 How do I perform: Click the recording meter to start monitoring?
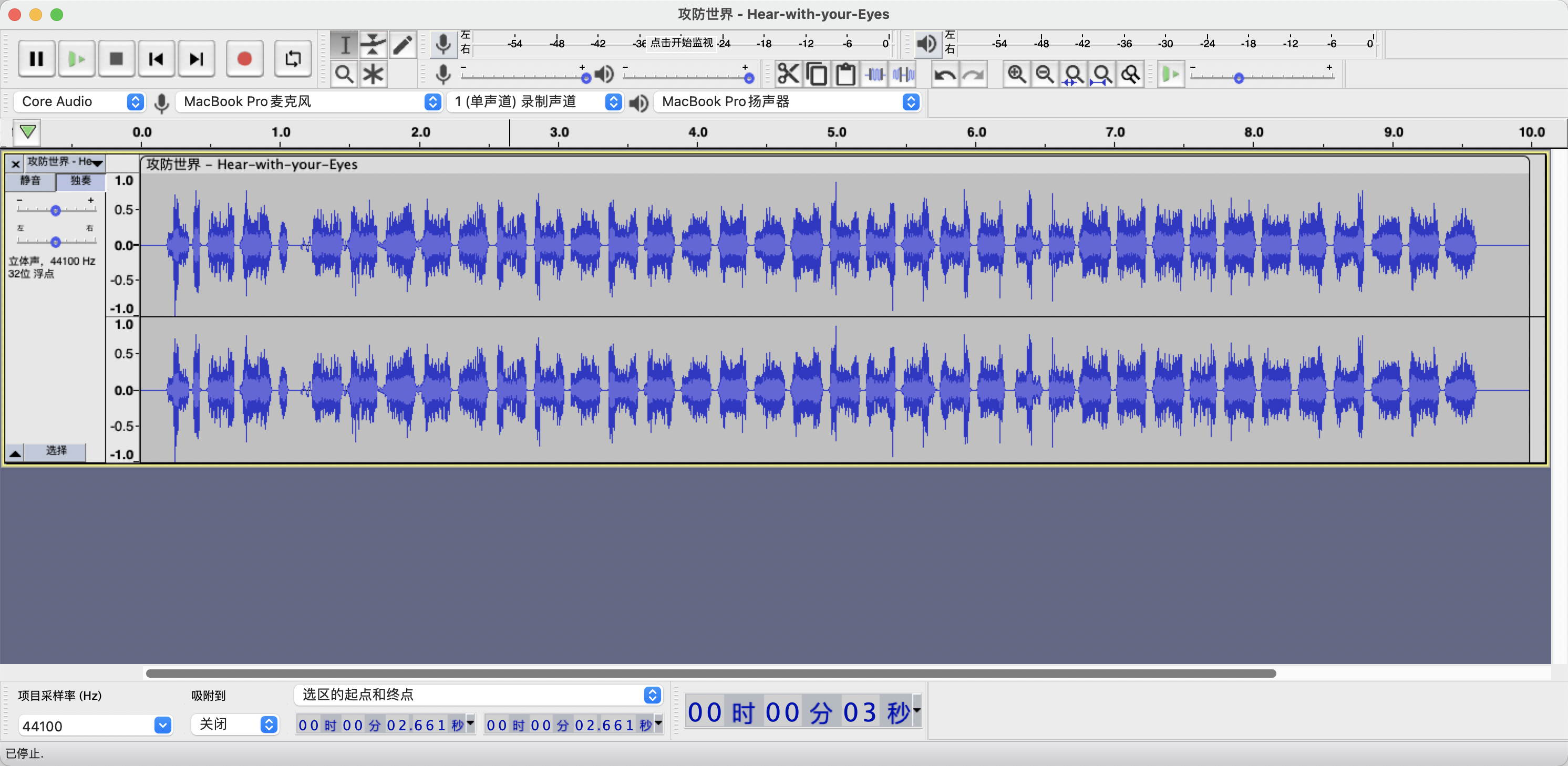[x=682, y=43]
